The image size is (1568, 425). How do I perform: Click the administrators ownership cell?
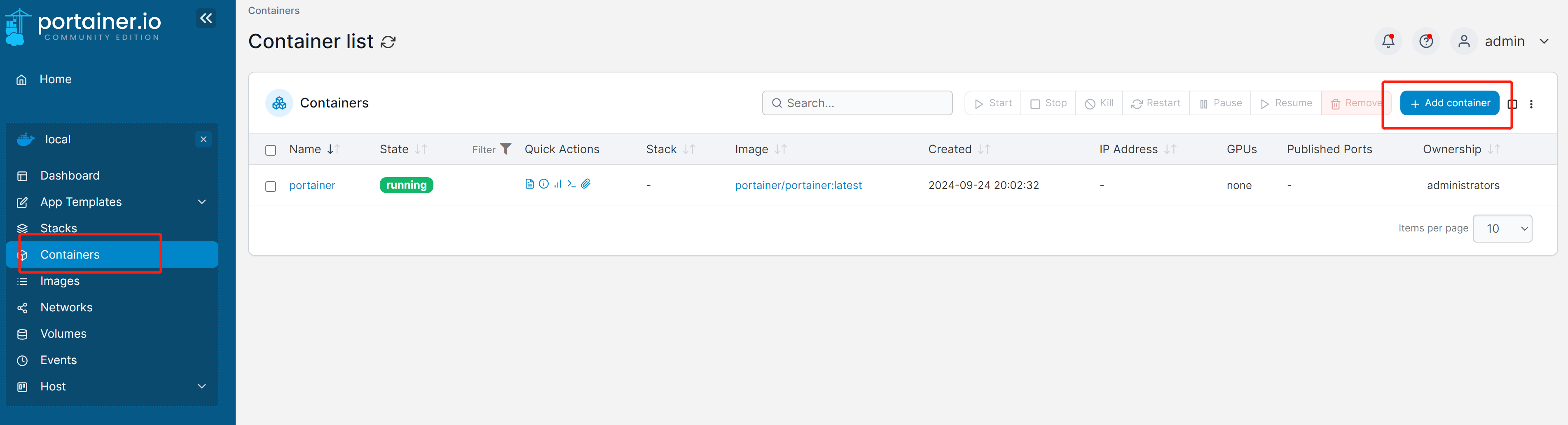(1463, 185)
